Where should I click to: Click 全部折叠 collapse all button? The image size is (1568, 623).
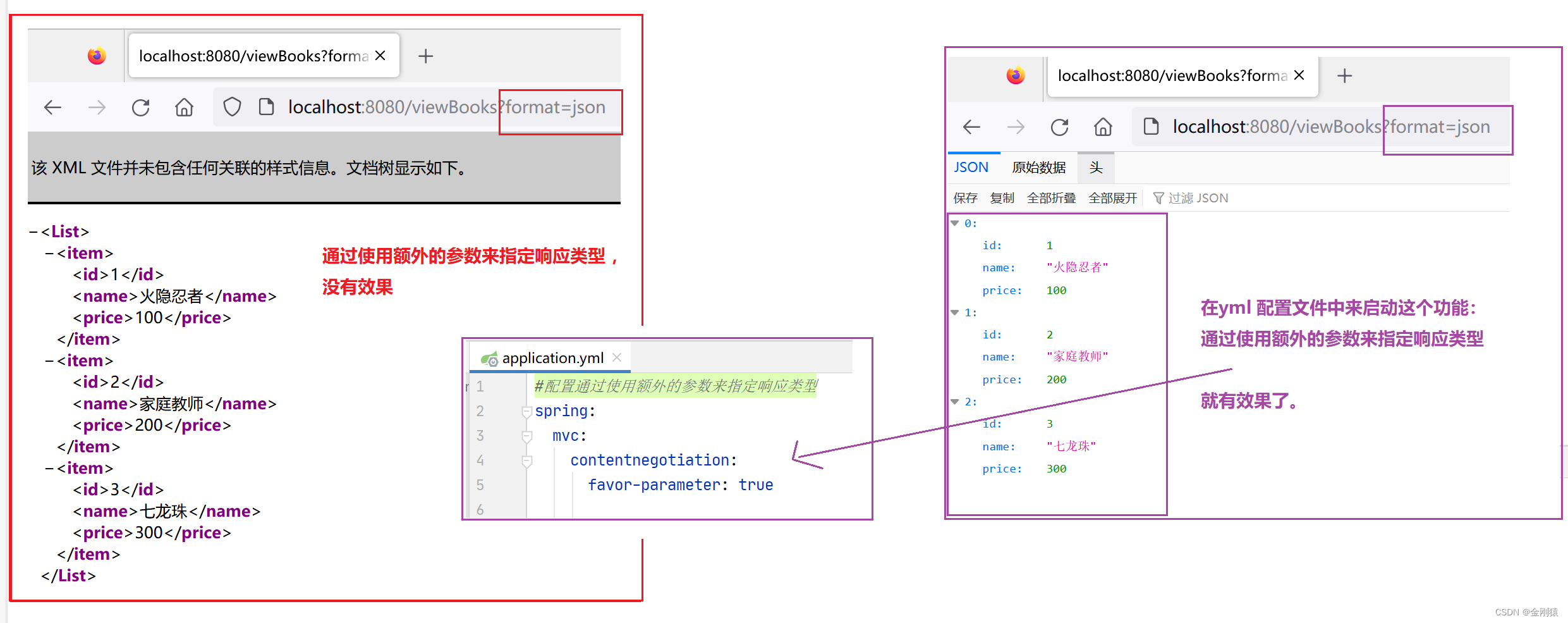1051,199
